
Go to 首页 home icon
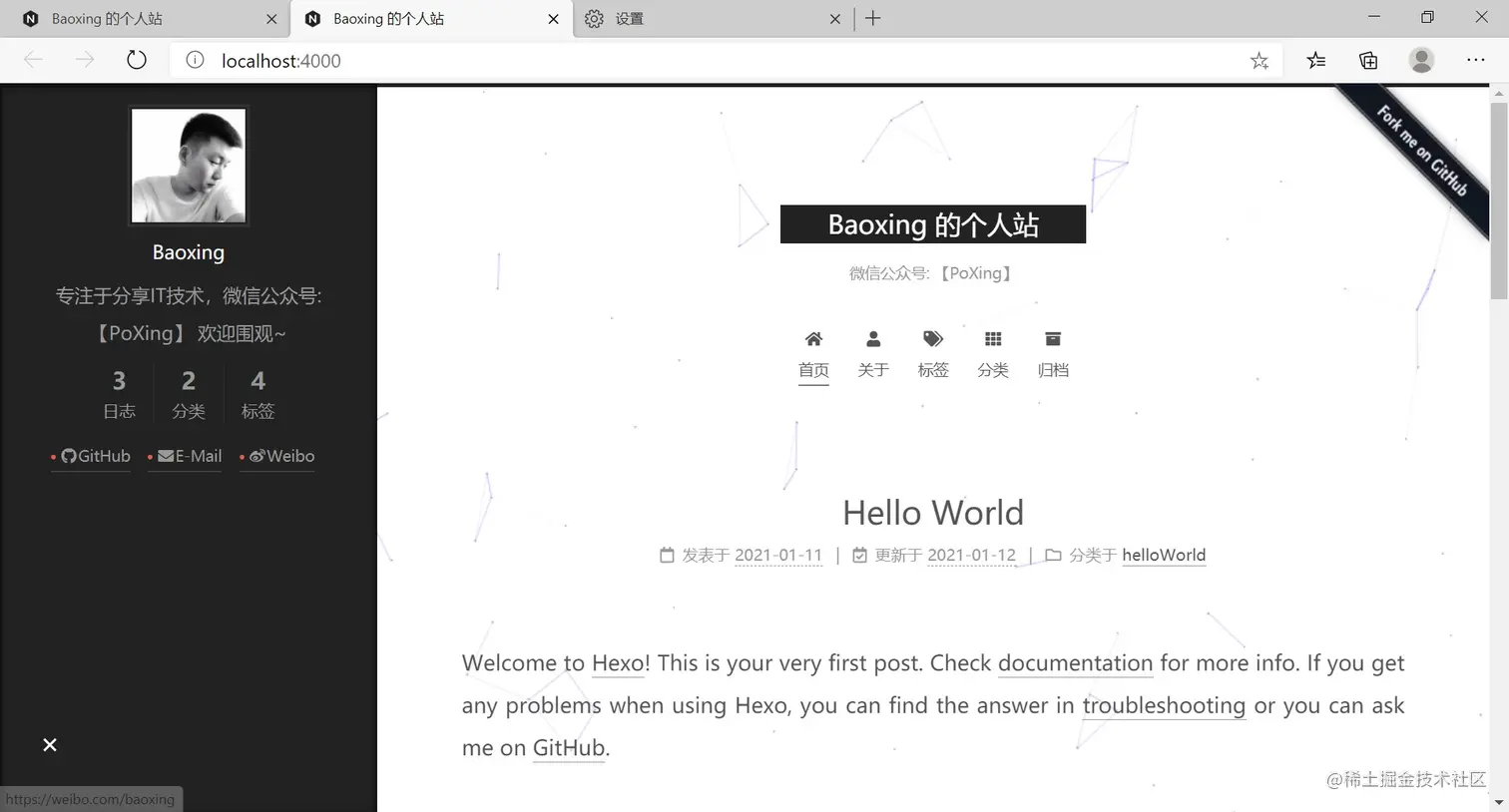click(x=814, y=339)
